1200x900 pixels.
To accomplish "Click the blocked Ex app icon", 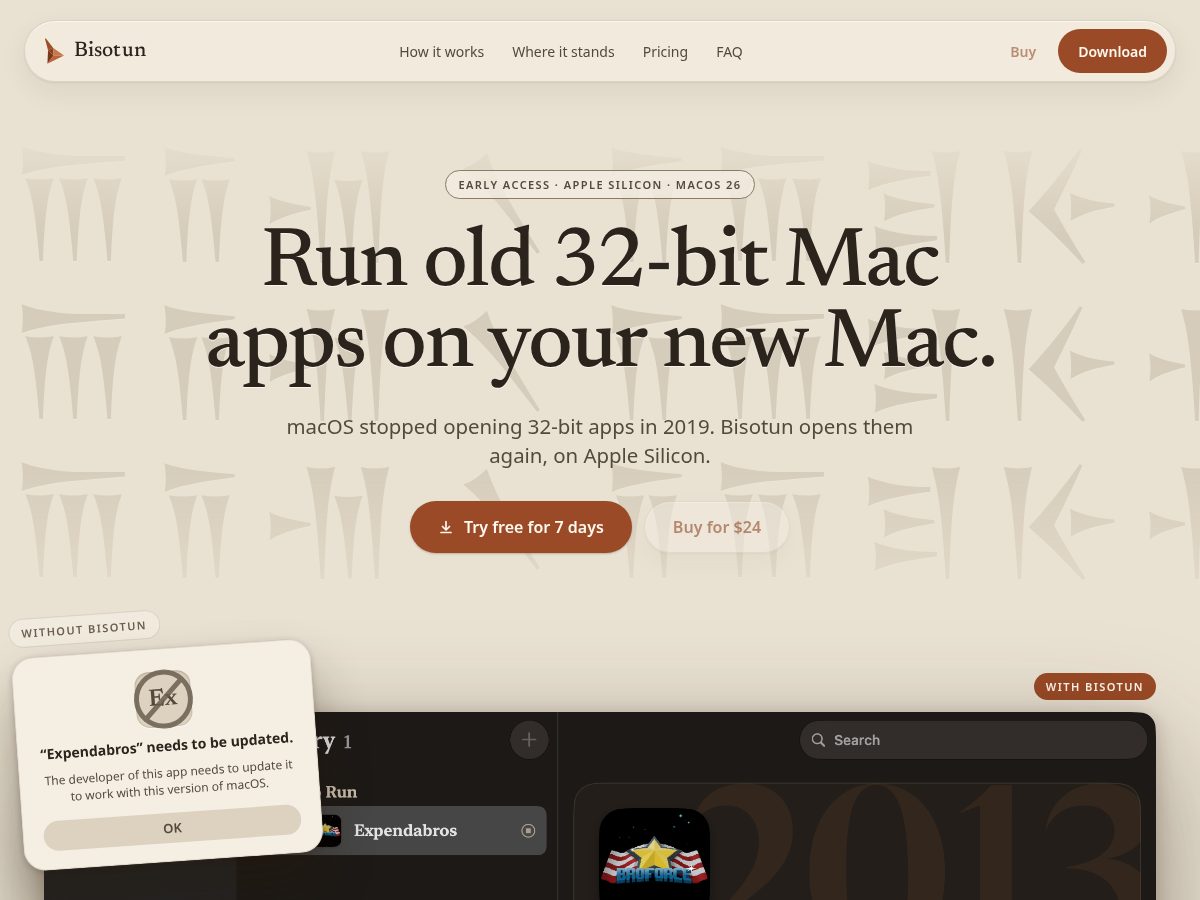I will 163,698.
